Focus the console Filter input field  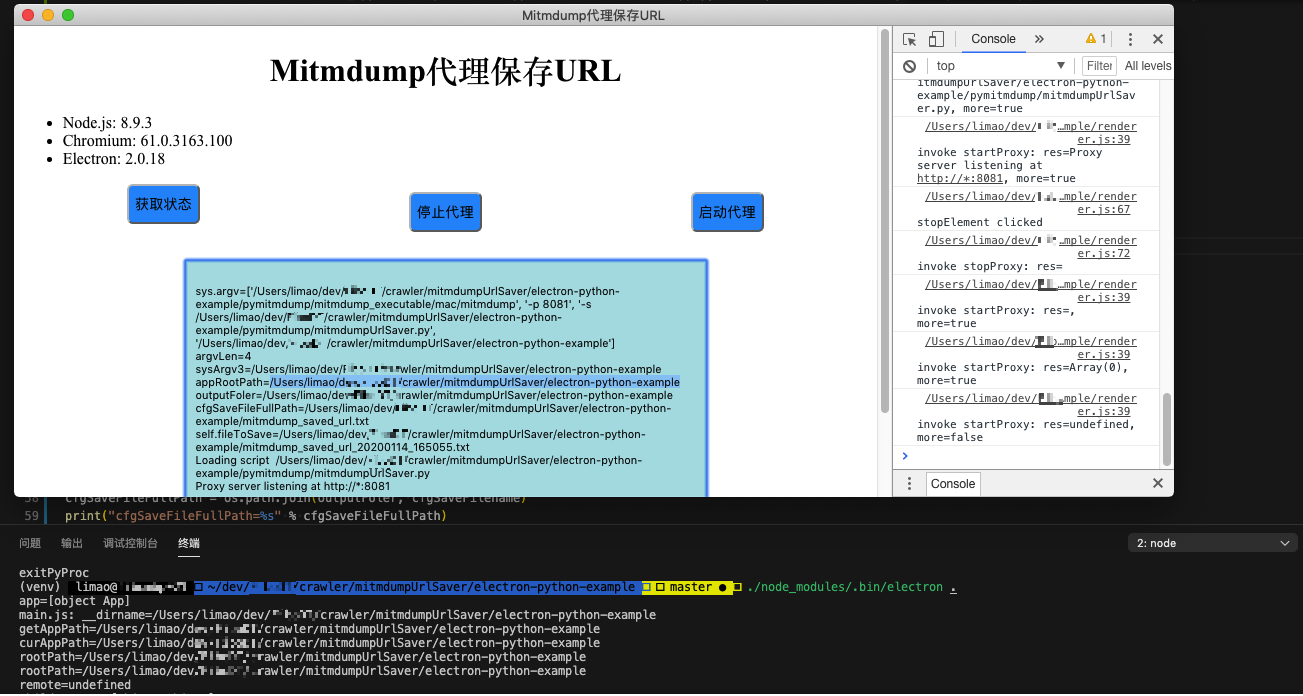pyautogui.click(x=1099, y=66)
